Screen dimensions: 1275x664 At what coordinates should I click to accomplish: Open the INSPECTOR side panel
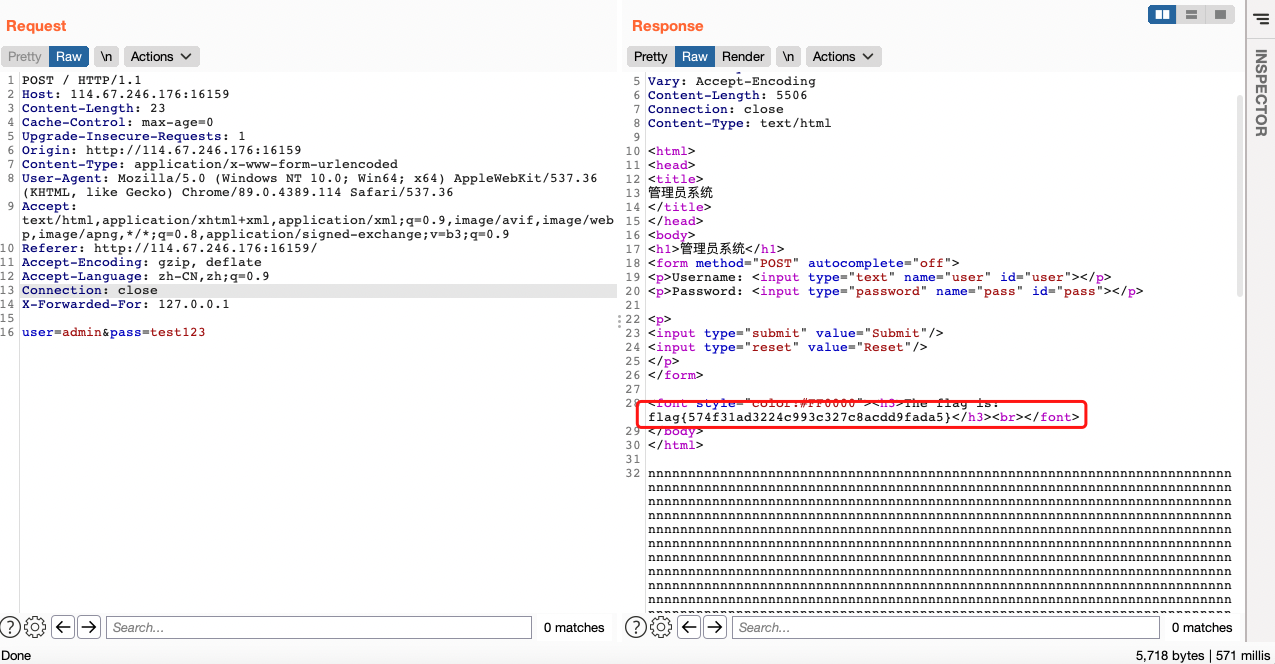(x=1260, y=93)
